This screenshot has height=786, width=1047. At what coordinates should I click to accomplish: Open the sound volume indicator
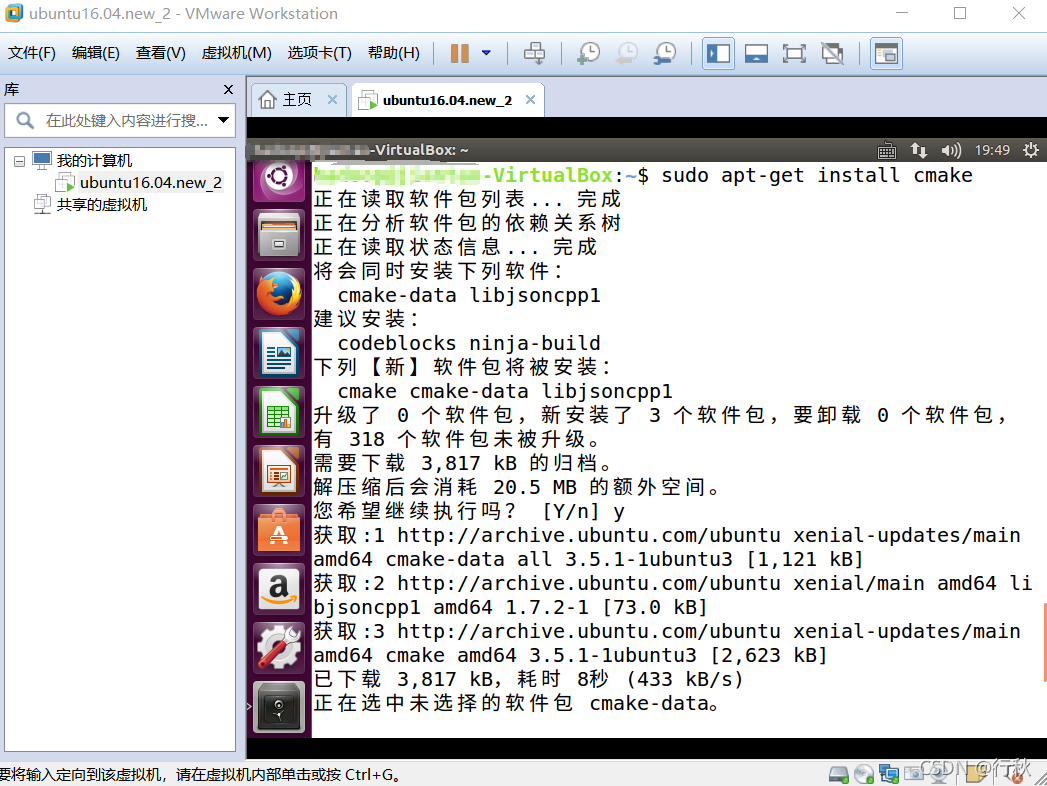(951, 150)
